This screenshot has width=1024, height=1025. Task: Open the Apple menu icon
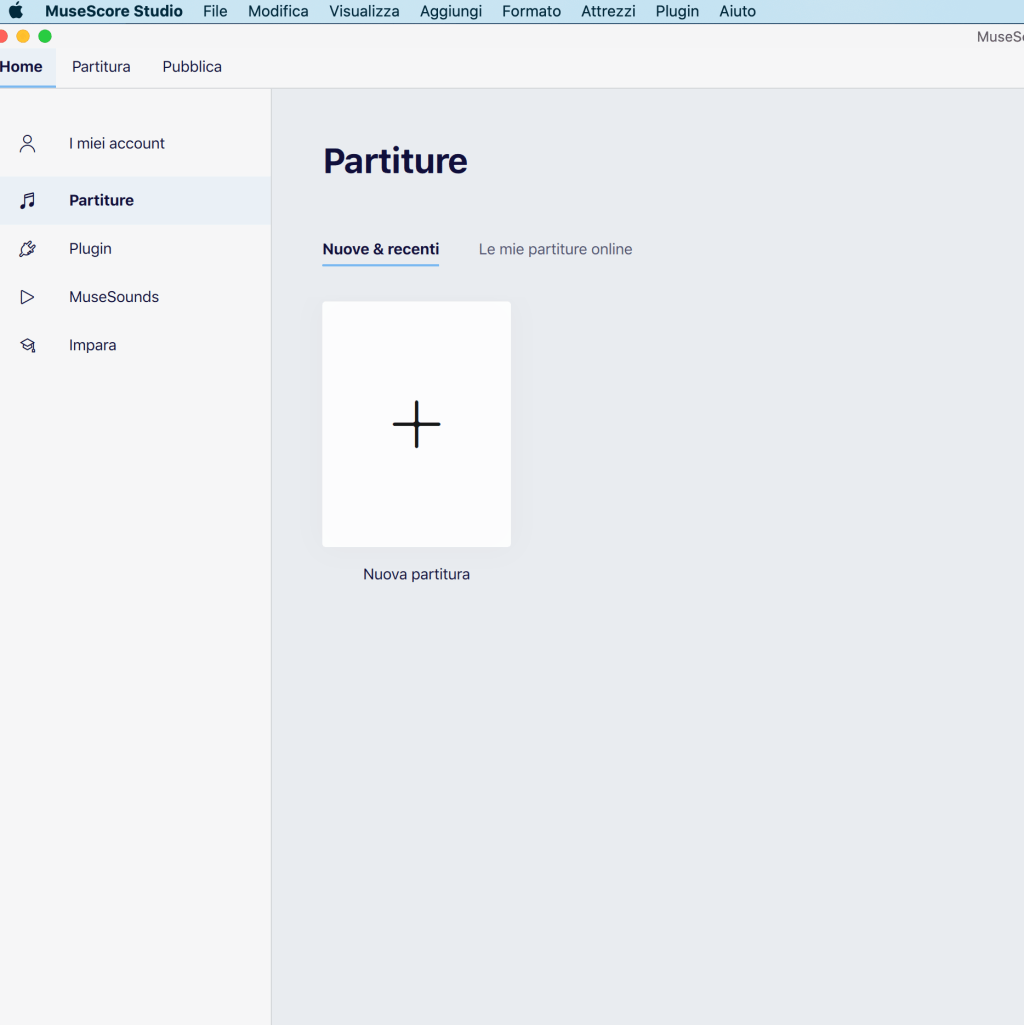tap(16, 12)
